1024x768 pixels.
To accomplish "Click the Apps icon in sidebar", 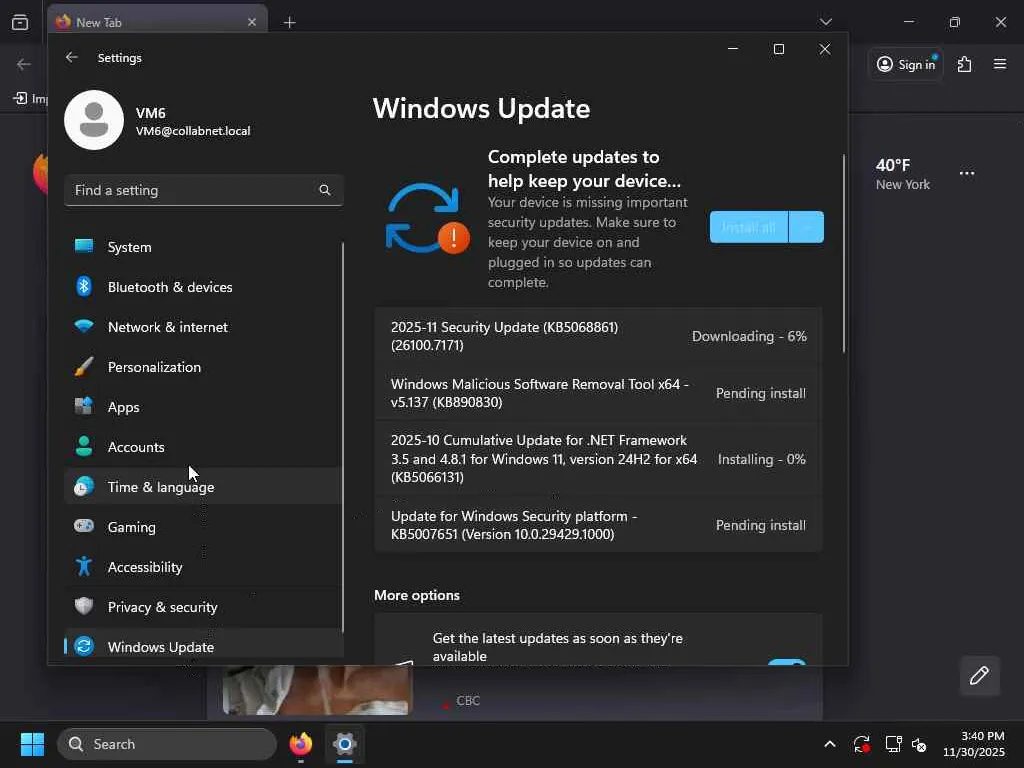I will (x=84, y=406).
